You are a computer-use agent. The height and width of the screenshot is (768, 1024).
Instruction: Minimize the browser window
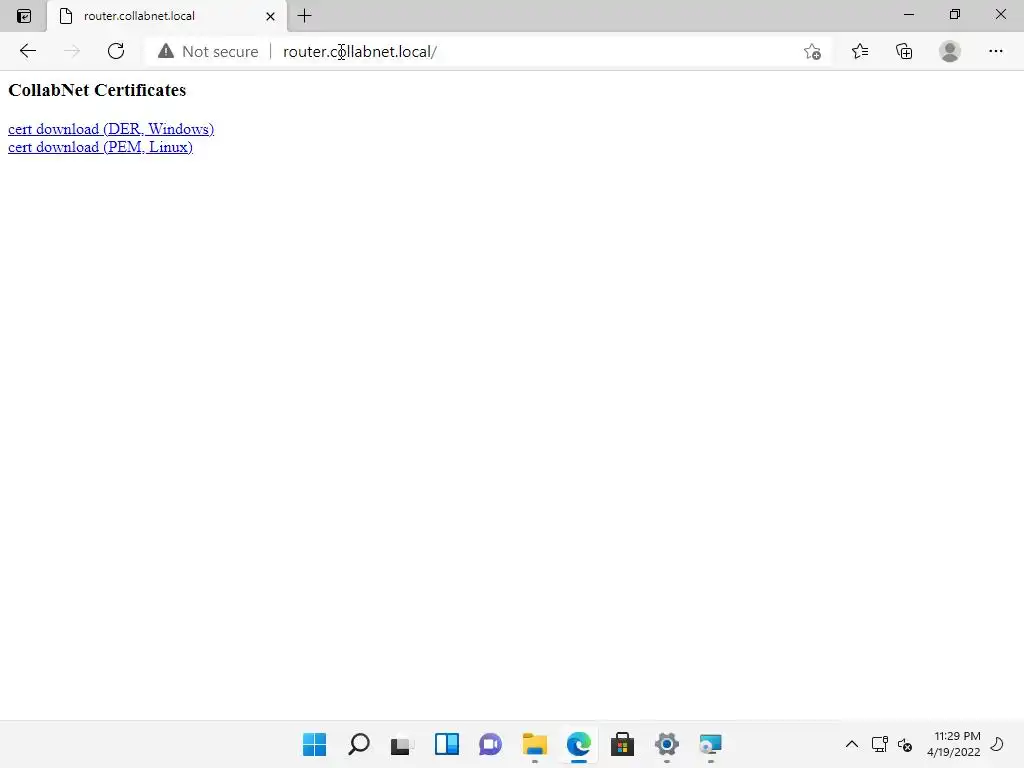click(x=908, y=14)
